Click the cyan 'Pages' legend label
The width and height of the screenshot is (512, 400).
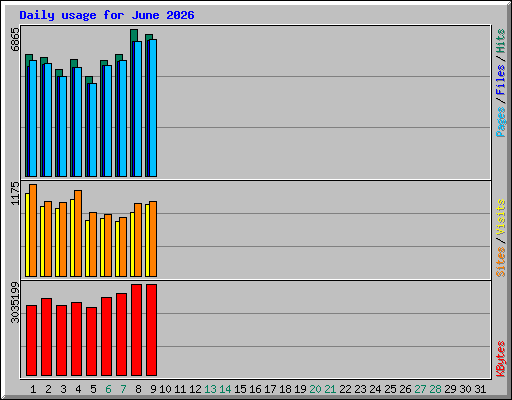tap(500, 122)
